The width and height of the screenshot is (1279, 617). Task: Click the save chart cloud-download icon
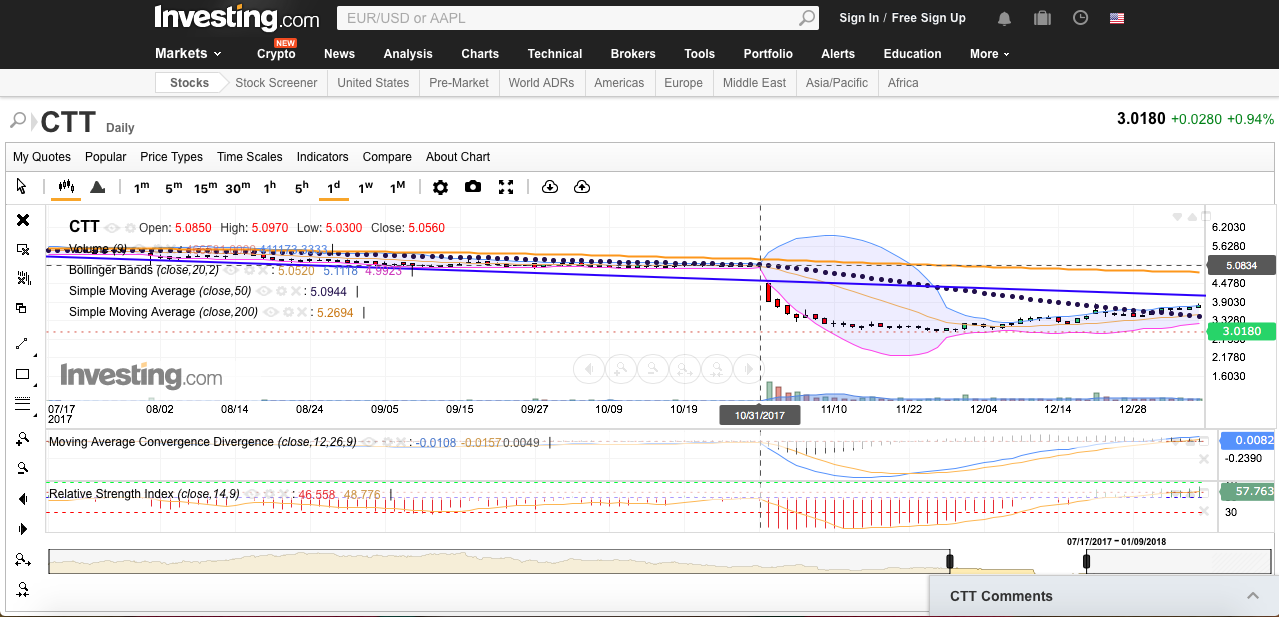click(549, 187)
